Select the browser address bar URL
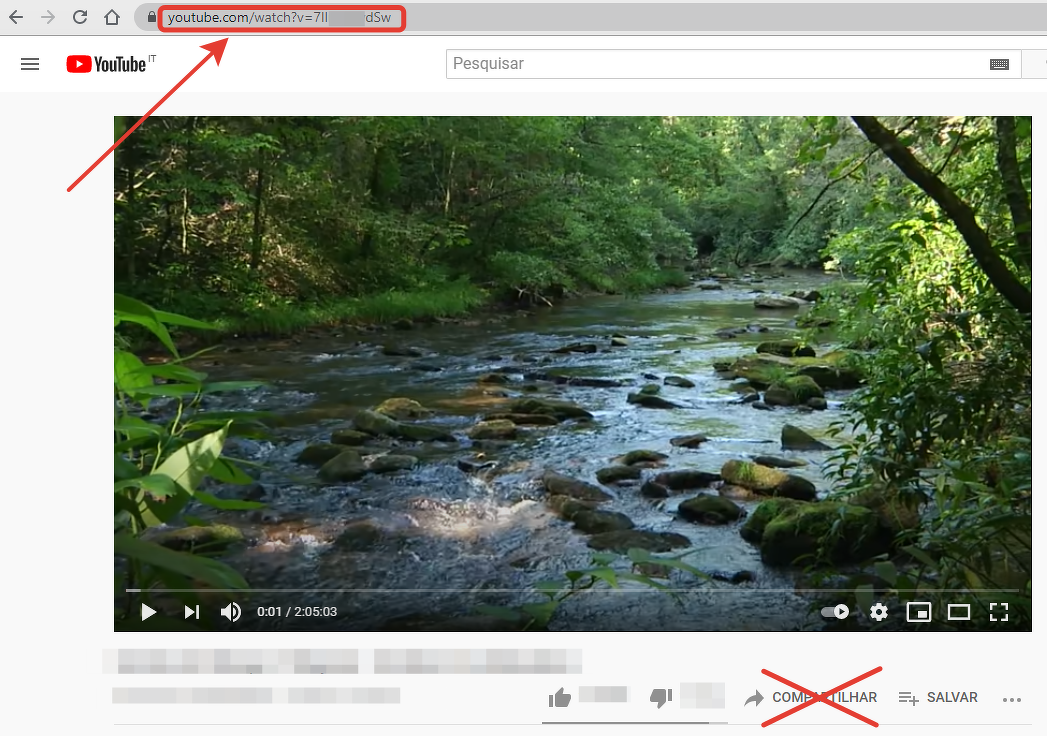1047x736 pixels. (280, 17)
